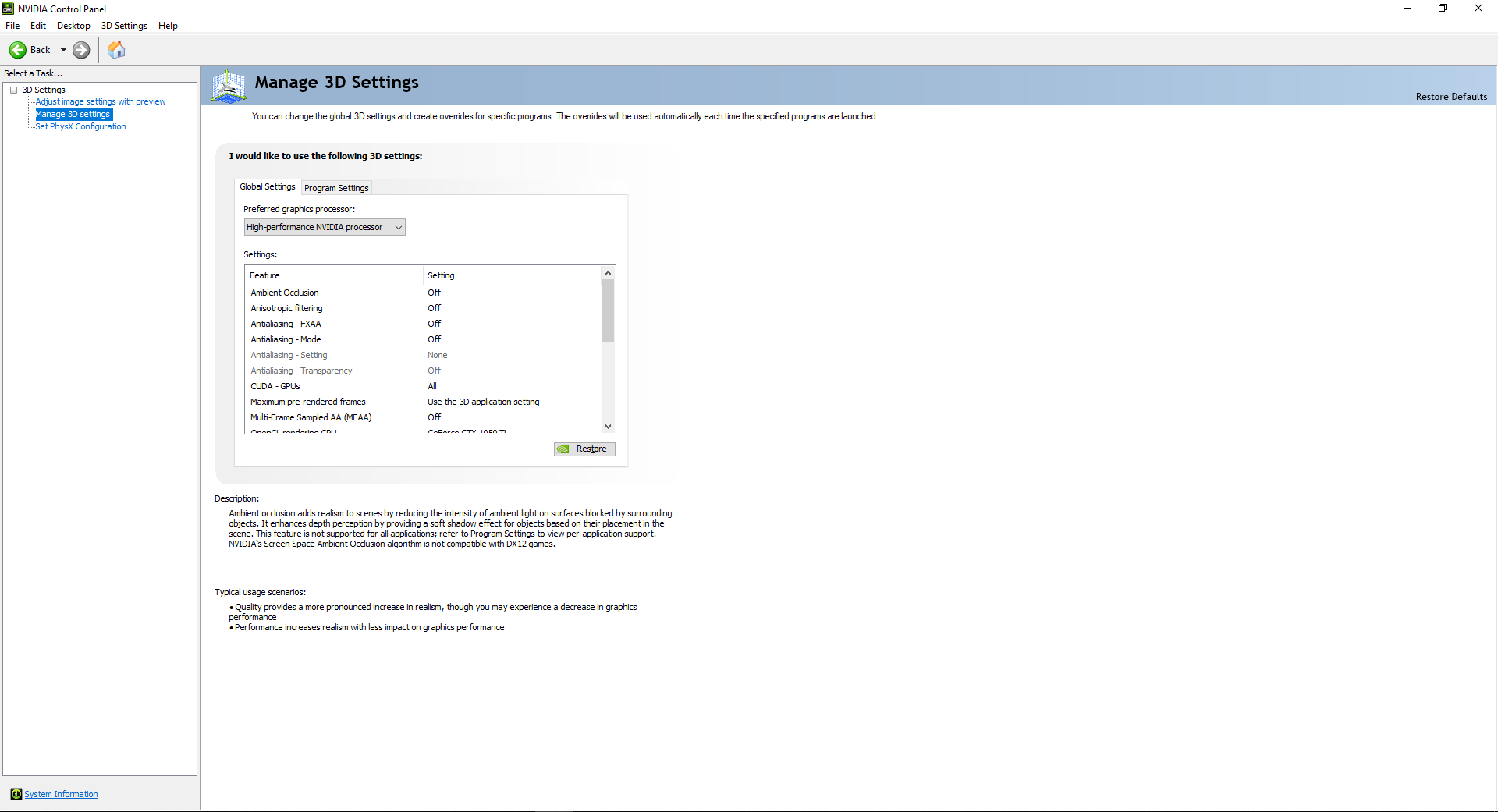Click the Setting column header
The height and width of the screenshot is (812, 1498).
click(x=513, y=275)
